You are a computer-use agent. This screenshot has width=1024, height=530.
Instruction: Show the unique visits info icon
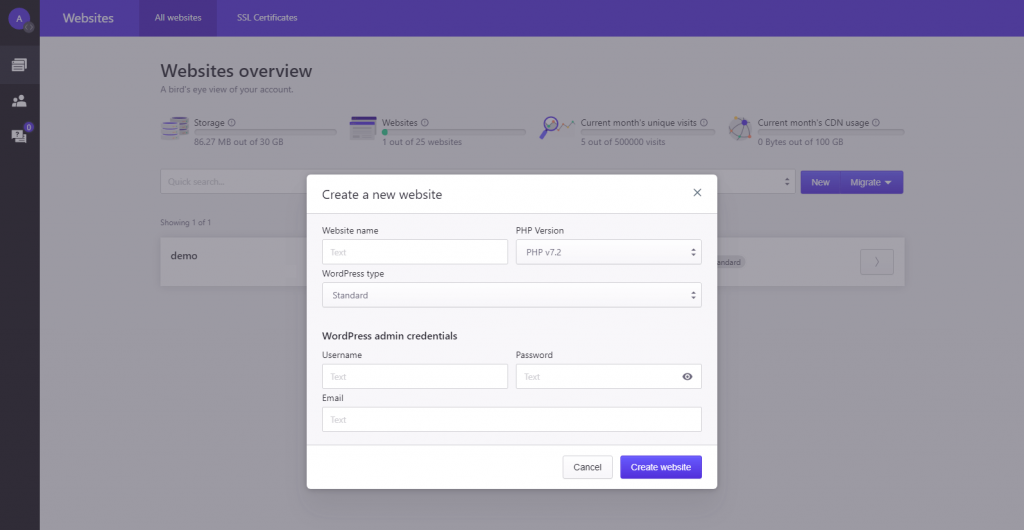[x=703, y=123]
